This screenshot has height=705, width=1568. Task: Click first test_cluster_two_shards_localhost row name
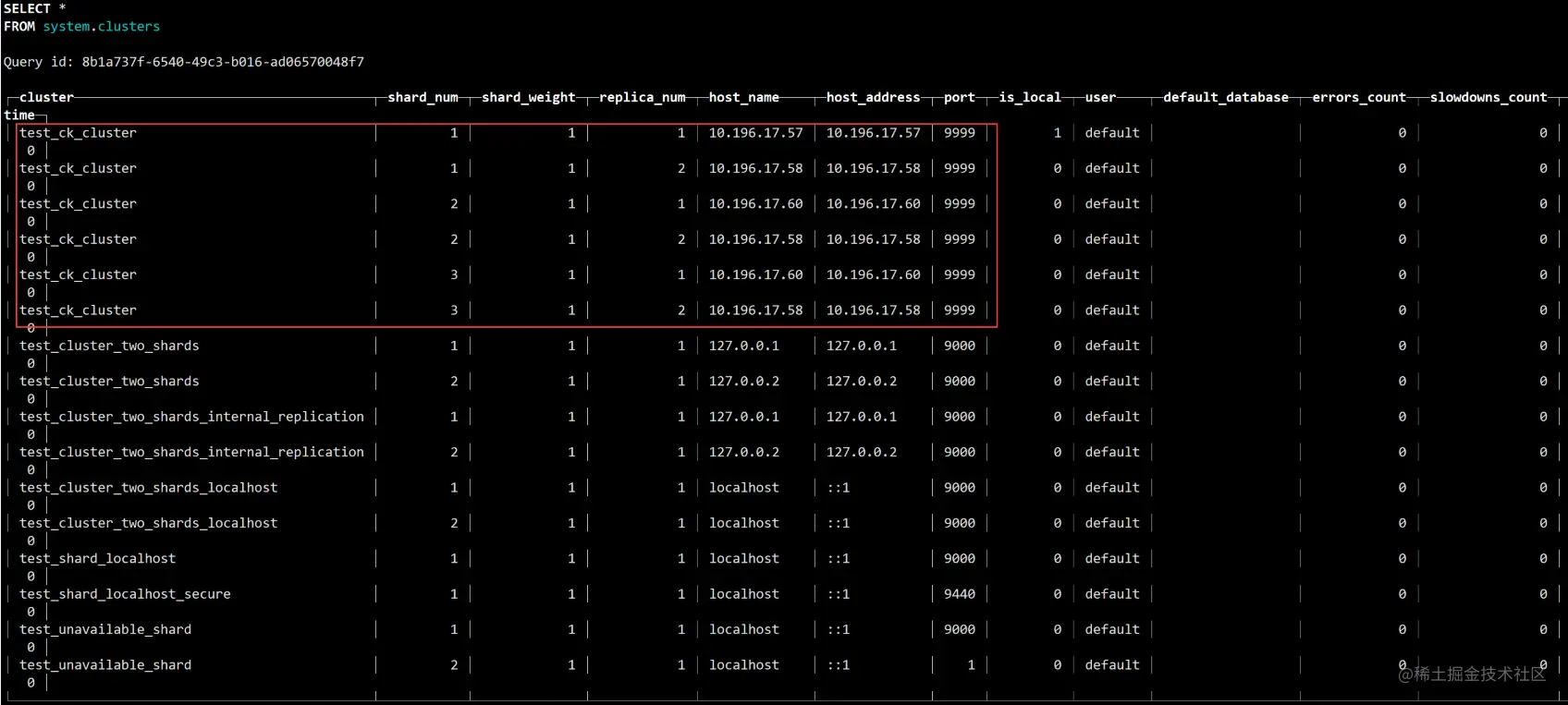point(149,488)
